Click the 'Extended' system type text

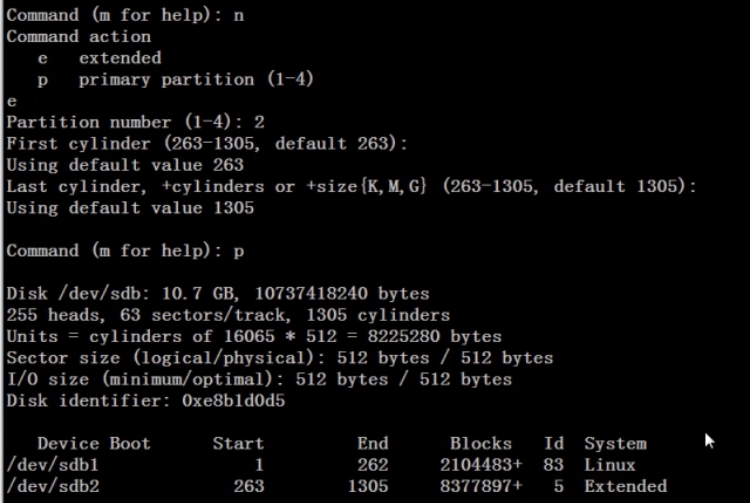(x=625, y=486)
